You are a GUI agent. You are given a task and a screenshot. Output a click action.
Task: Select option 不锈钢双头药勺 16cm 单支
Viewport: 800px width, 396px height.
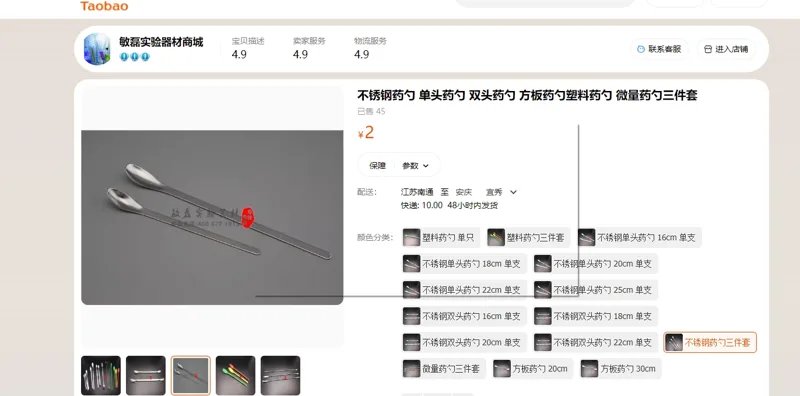pos(464,316)
